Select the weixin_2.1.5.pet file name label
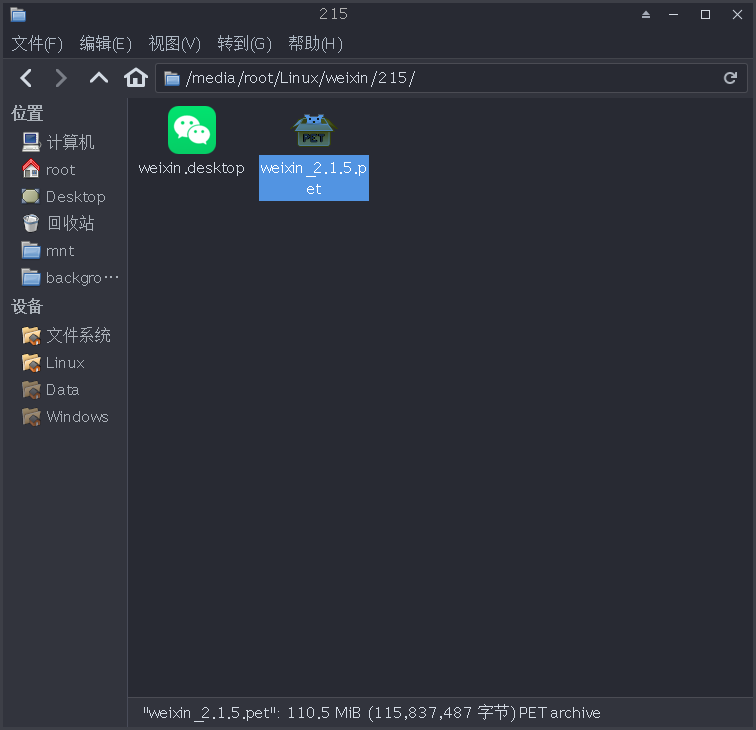The width and height of the screenshot is (756, 730). tap(314, 178)
